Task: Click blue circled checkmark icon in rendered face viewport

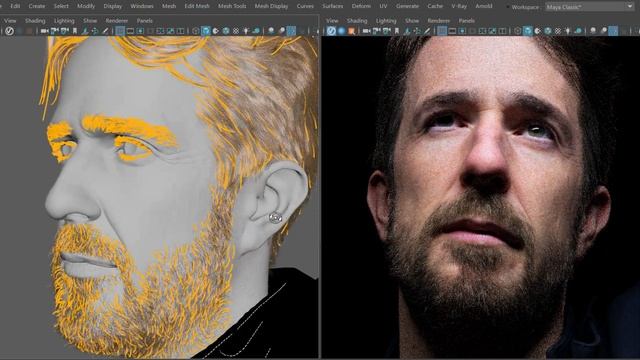Action: 331,31
